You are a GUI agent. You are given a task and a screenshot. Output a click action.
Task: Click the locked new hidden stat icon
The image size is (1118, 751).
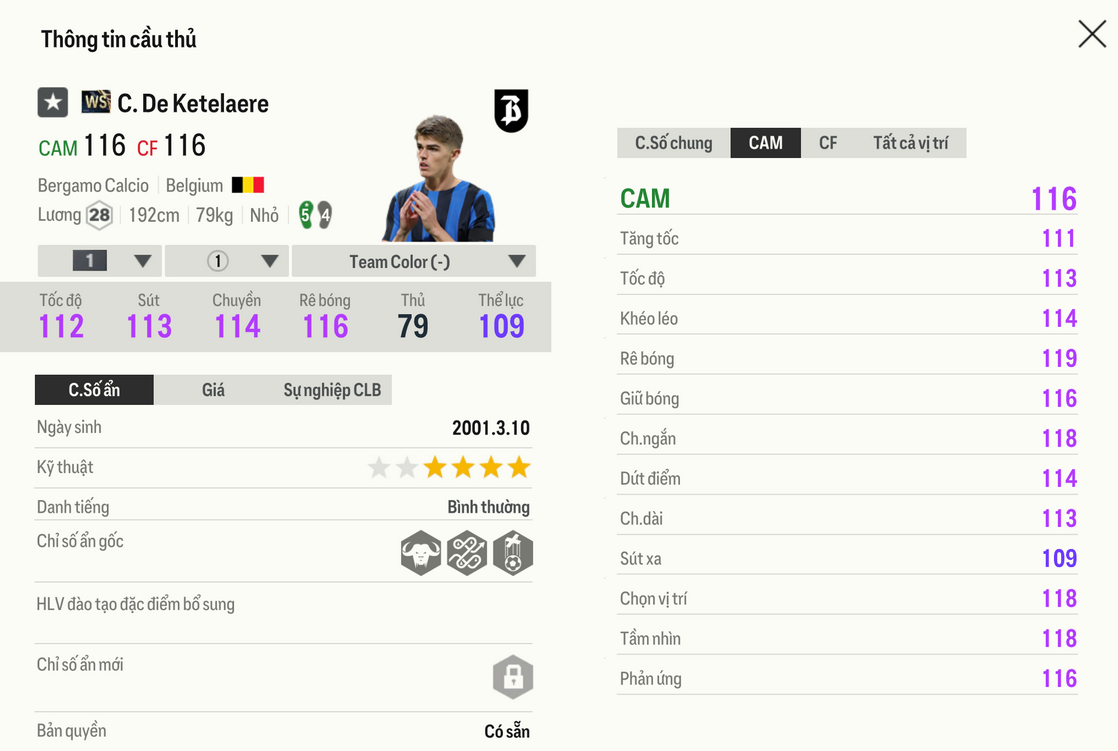click(513, 677)
